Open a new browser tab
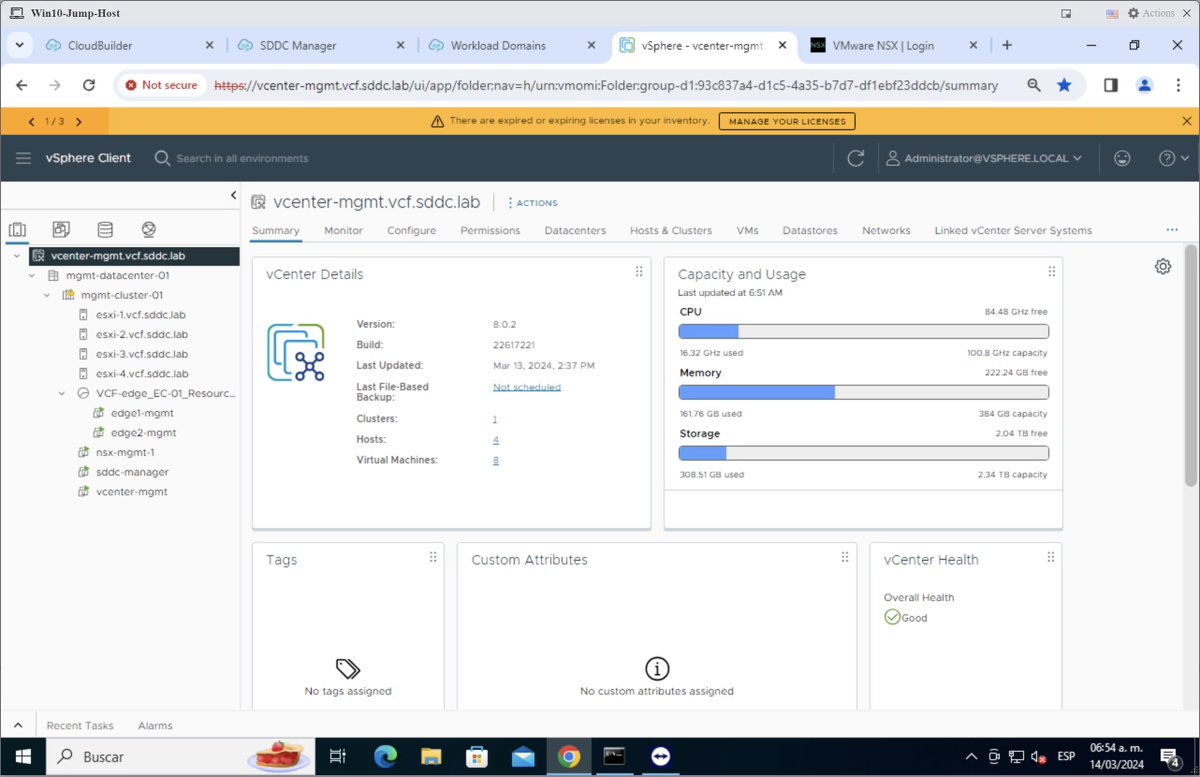Screen dimensions: 1200x777 1007,45
